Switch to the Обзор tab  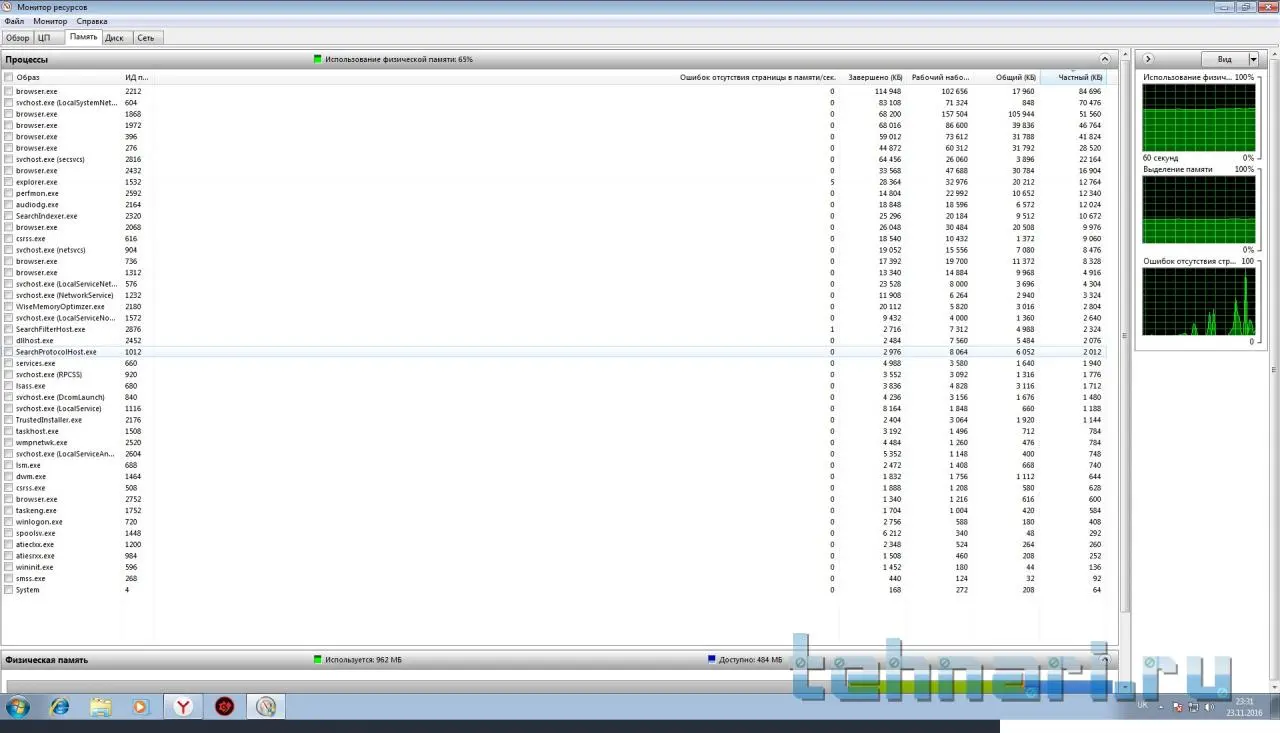[18, 38]
